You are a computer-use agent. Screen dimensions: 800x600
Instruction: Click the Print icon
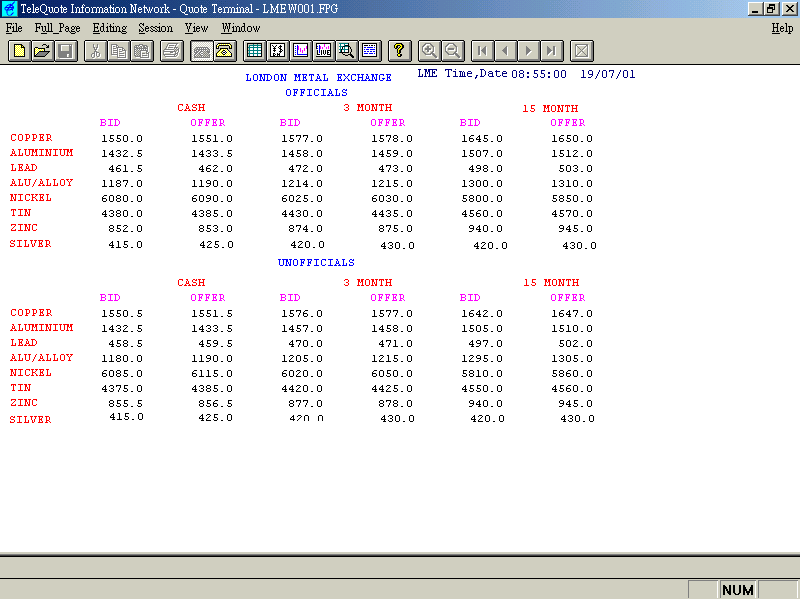click(172, 51)
